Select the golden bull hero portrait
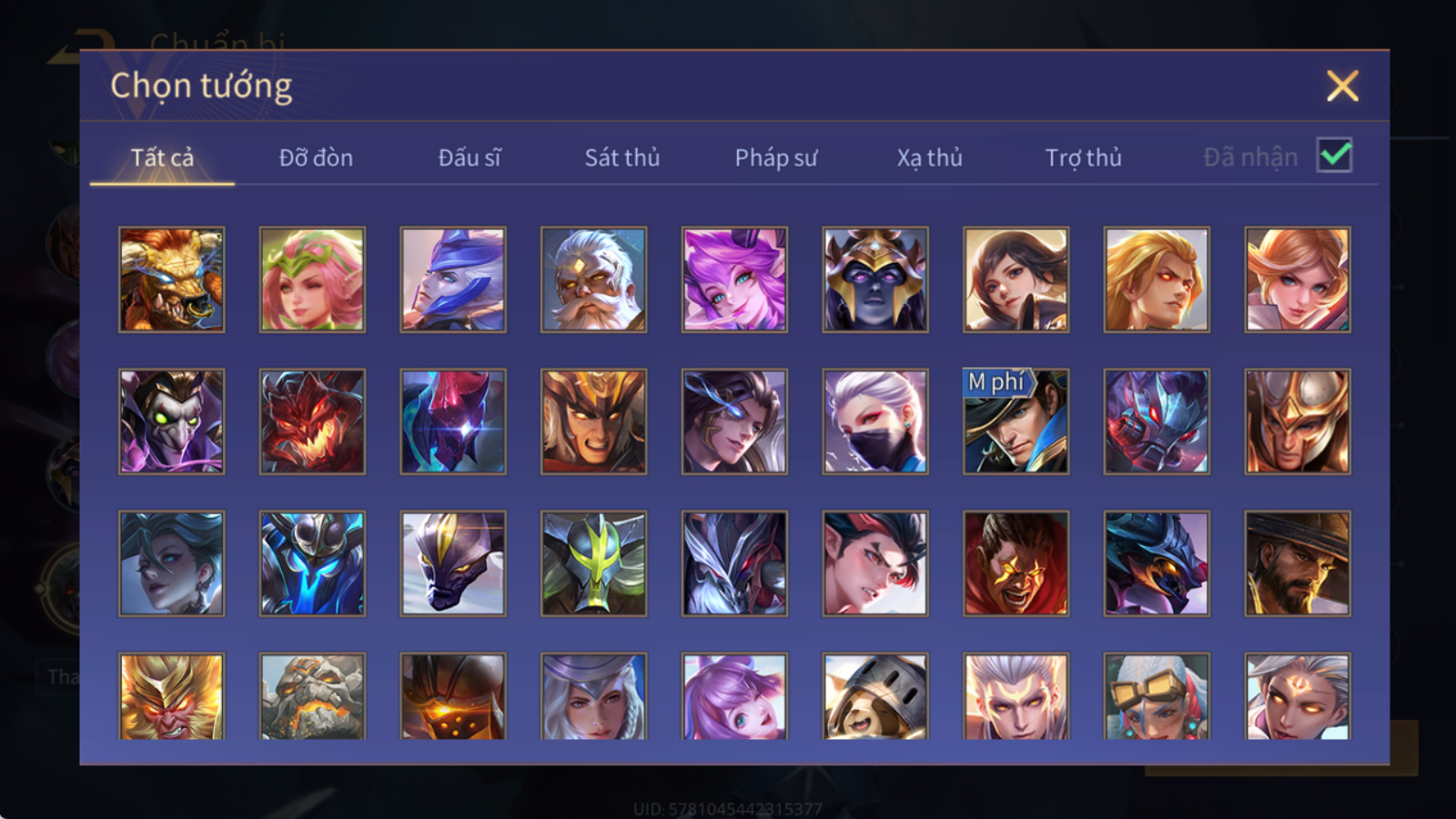 click(171, 279)
